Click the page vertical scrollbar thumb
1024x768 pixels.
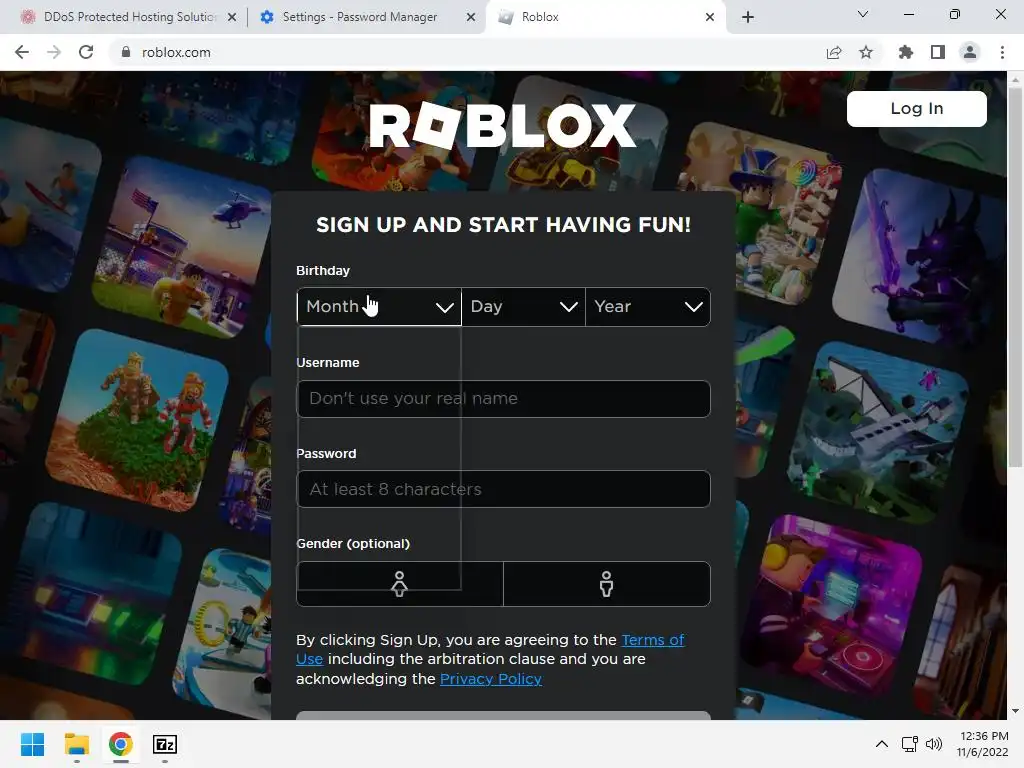point(1015,278)
